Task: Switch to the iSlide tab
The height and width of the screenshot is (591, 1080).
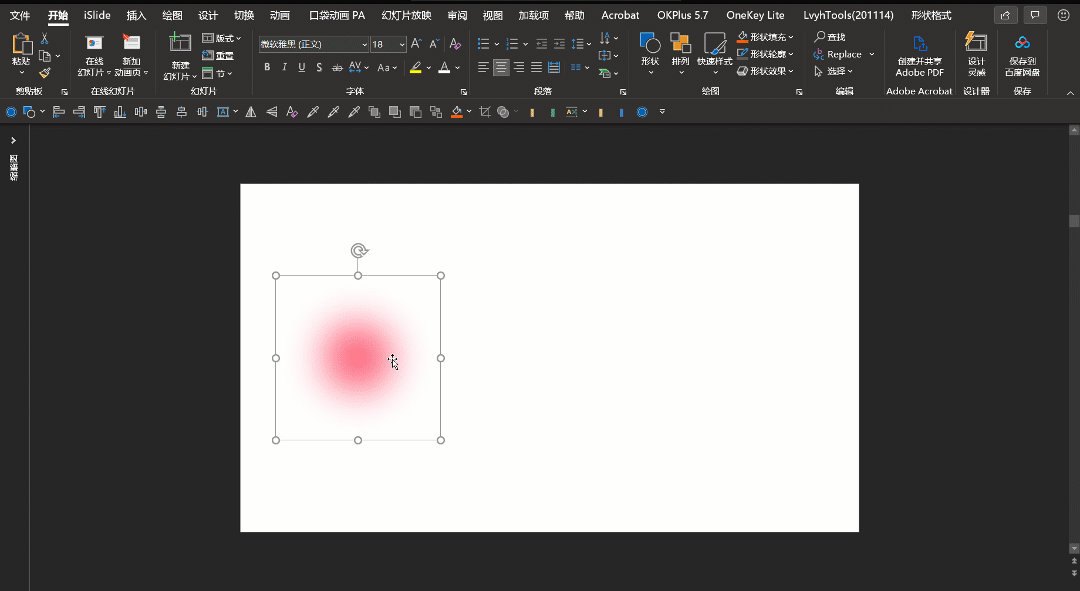Action: tap(97, 15)
